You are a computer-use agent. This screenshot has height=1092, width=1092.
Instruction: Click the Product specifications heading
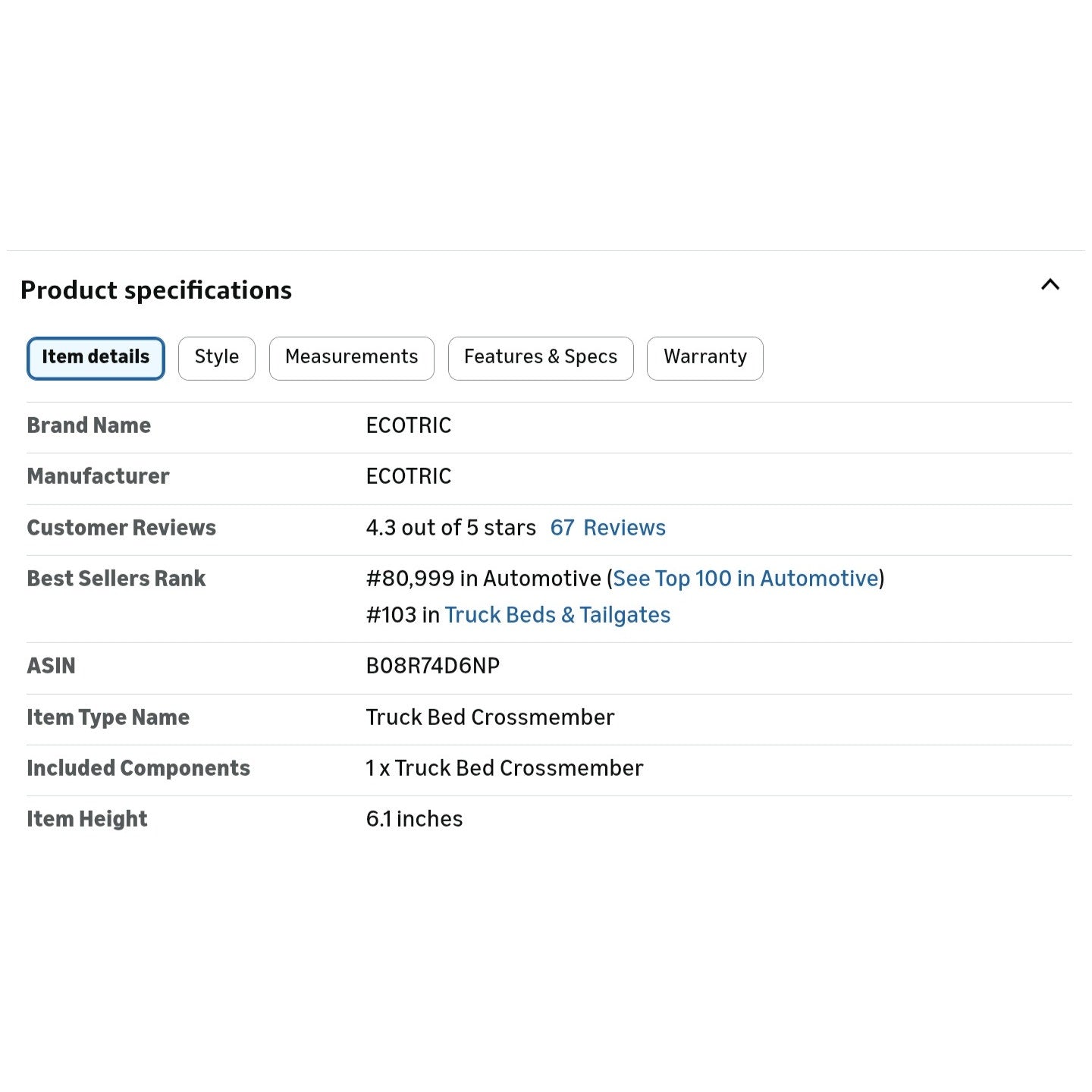click(x=156, y=290)
